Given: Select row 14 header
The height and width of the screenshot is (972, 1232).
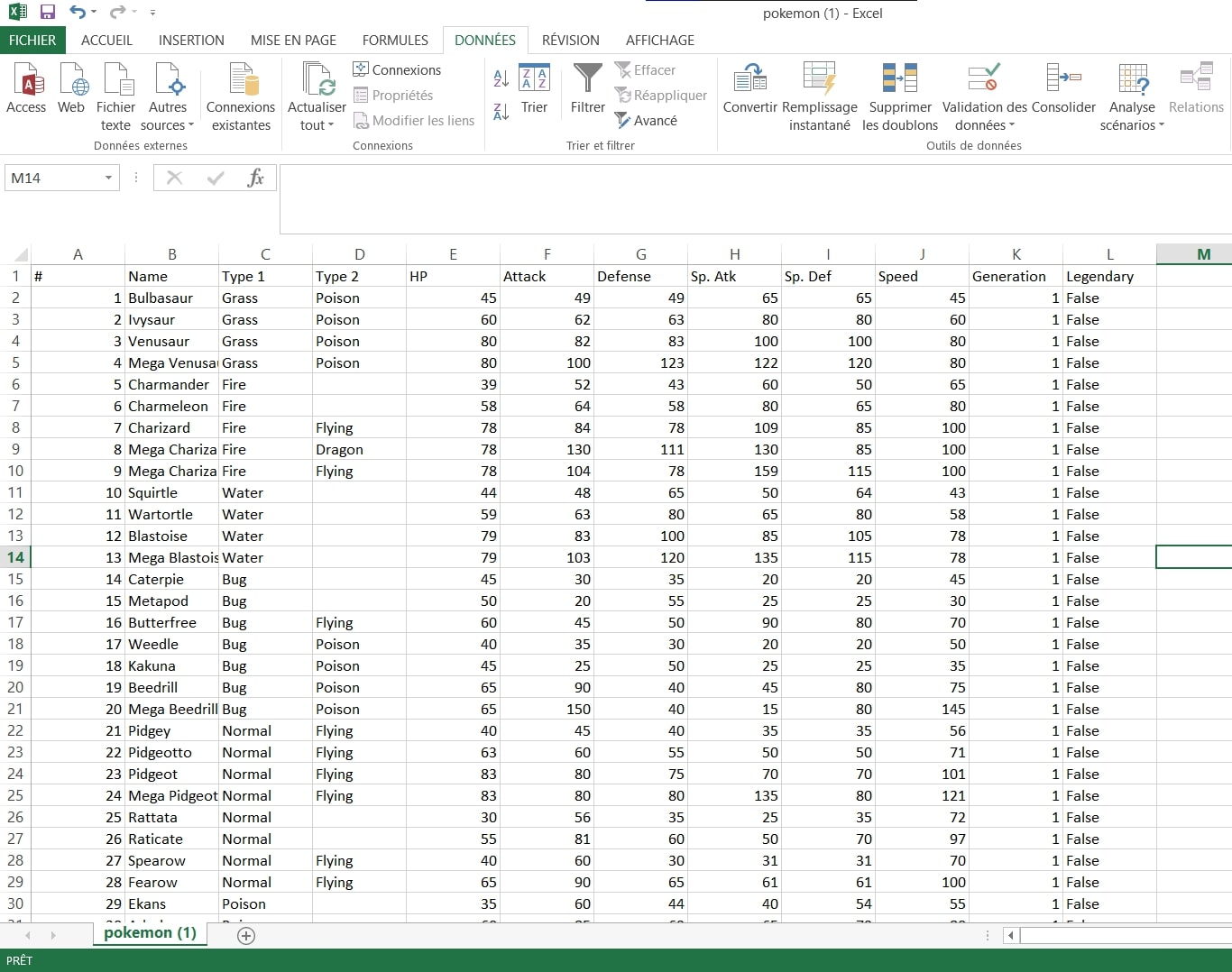Looking at the screenshot, I should click(15, 557).
